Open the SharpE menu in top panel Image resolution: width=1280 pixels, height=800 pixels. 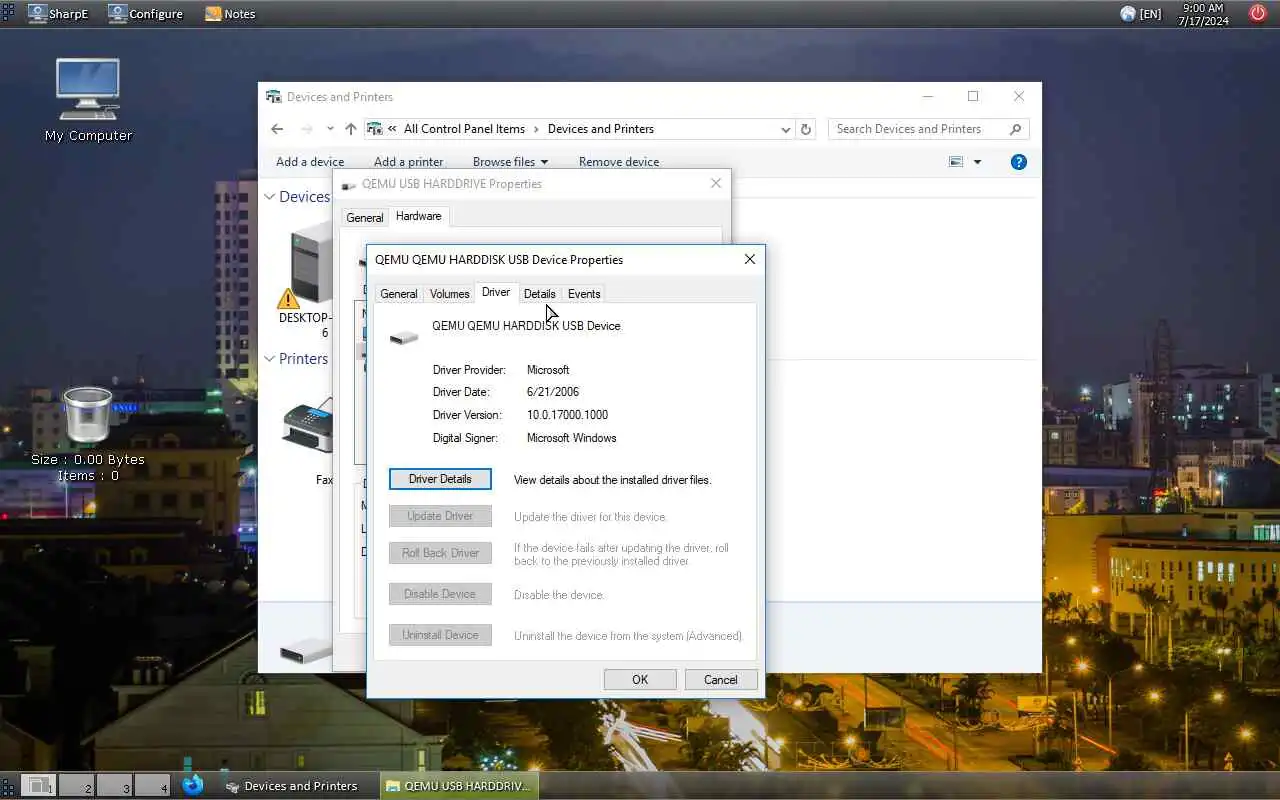[x=58, y=14]
